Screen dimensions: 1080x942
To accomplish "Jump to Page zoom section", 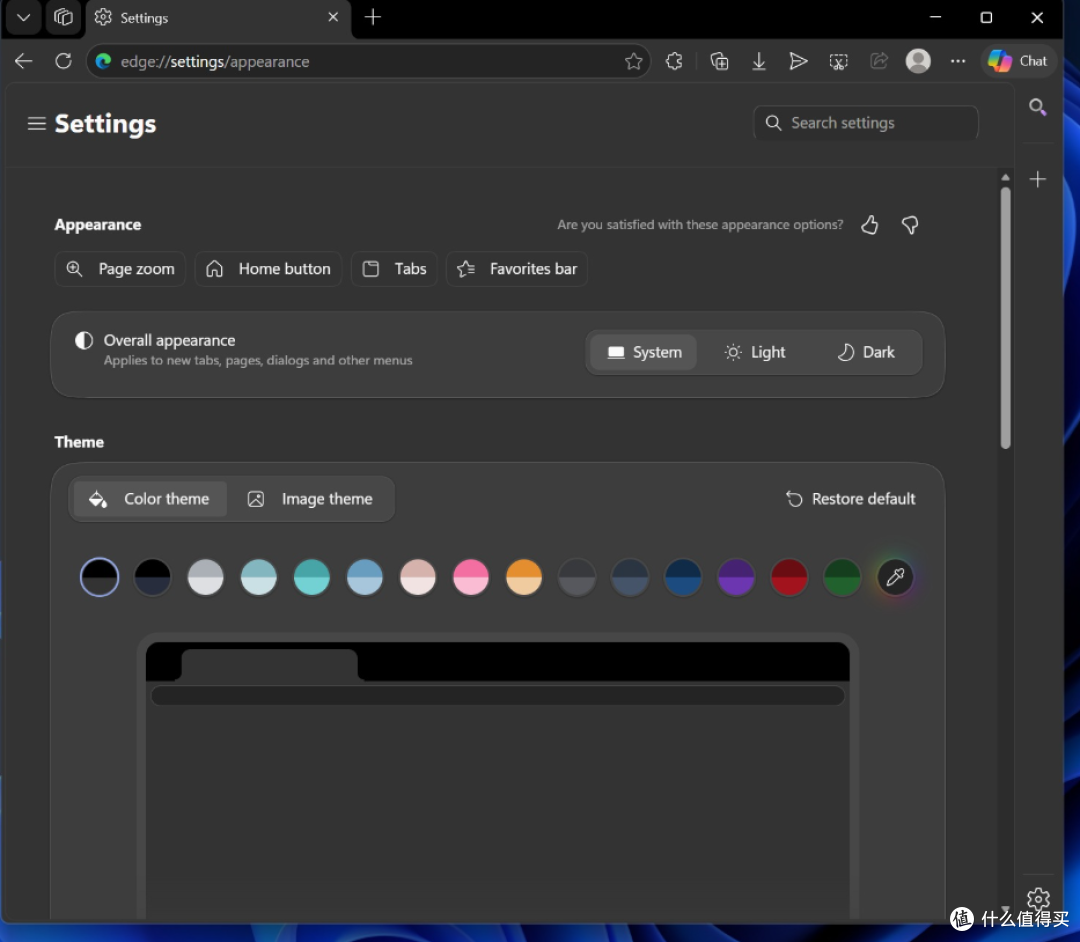I will coord(120,269).
